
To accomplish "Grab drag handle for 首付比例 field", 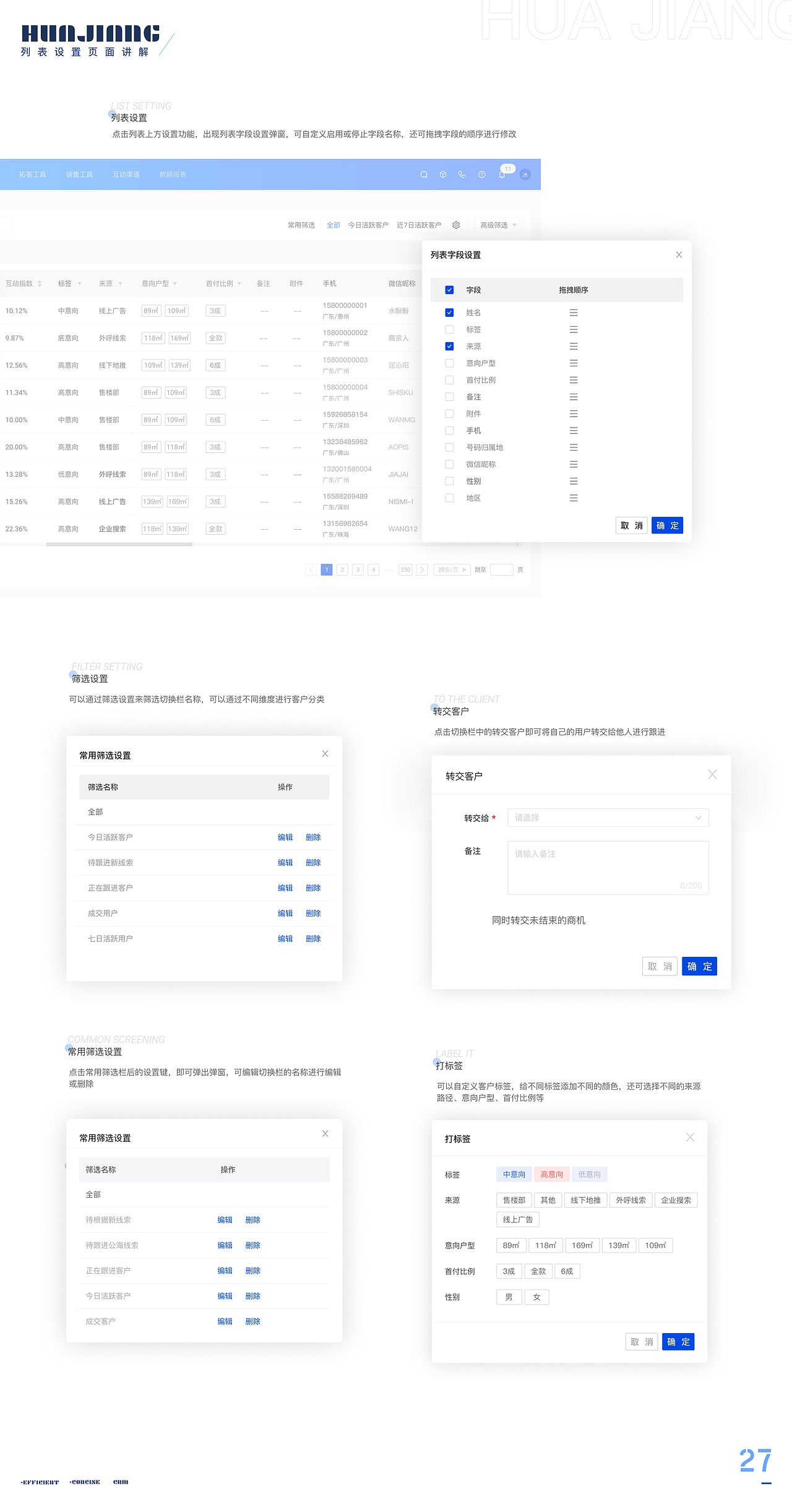I will [x=574, y=380].
